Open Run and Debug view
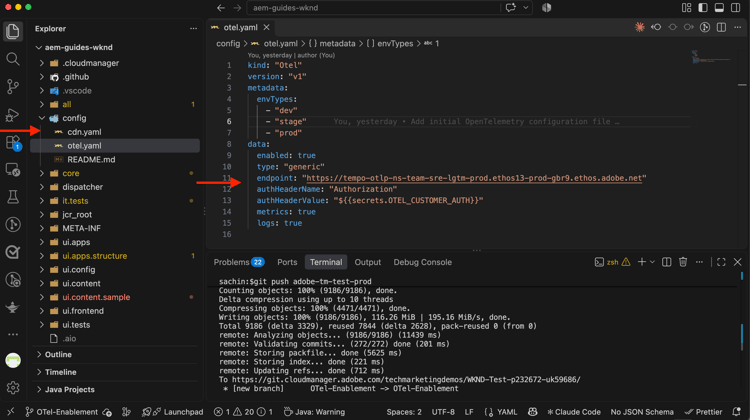Viewport: 750px width, 420px height. [x=13, y=114]
